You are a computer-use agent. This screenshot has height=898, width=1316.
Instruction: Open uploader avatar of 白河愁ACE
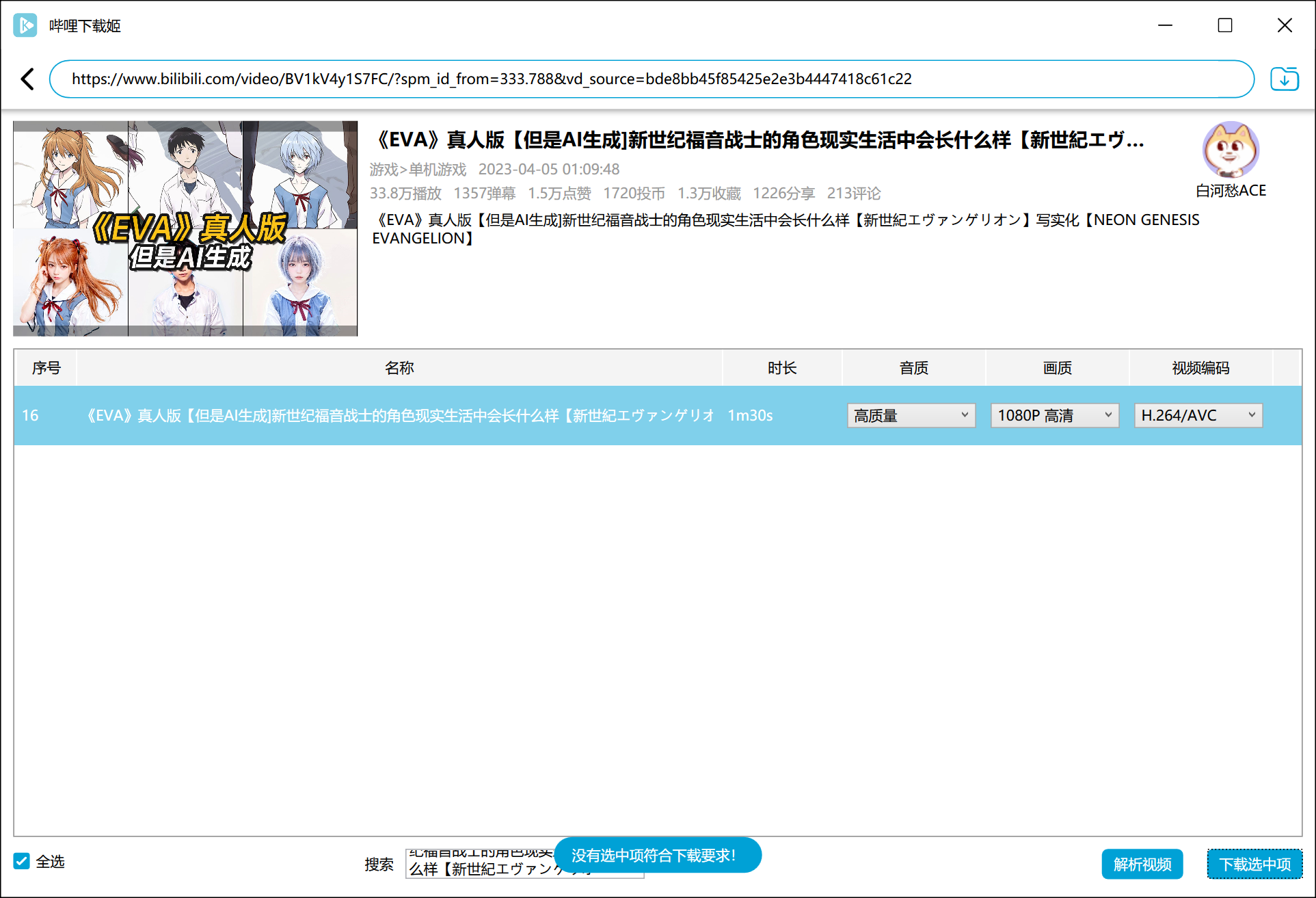tap(1230, 150)
